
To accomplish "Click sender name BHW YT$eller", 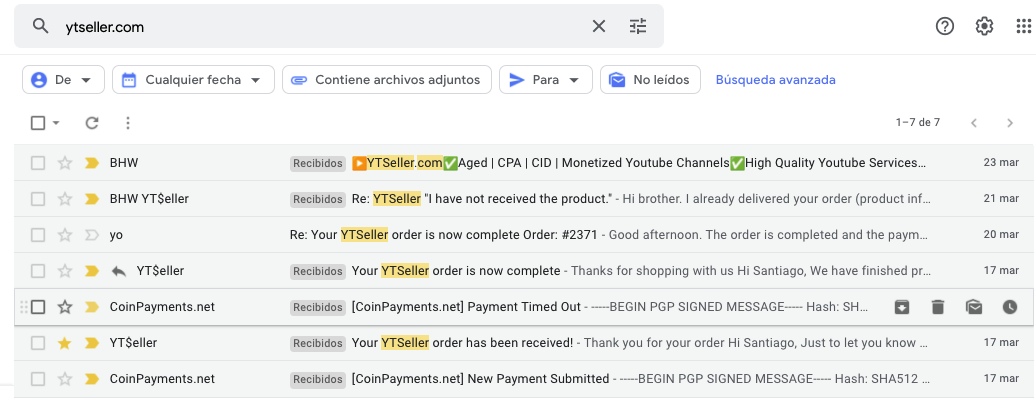I will pyautogui.click(x=149, y=198).
